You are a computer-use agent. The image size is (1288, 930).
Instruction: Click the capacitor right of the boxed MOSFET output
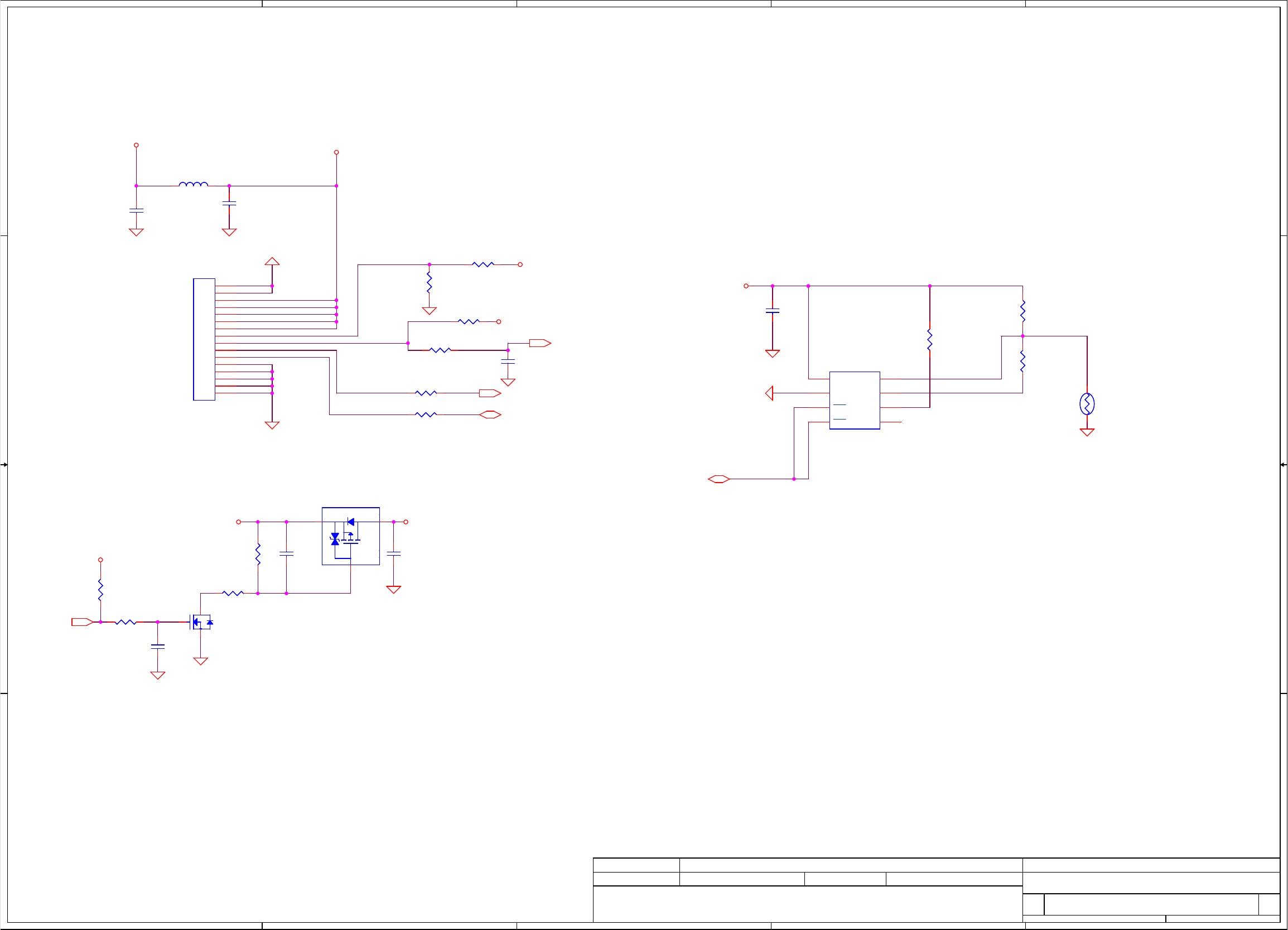(x=394, y=553)
